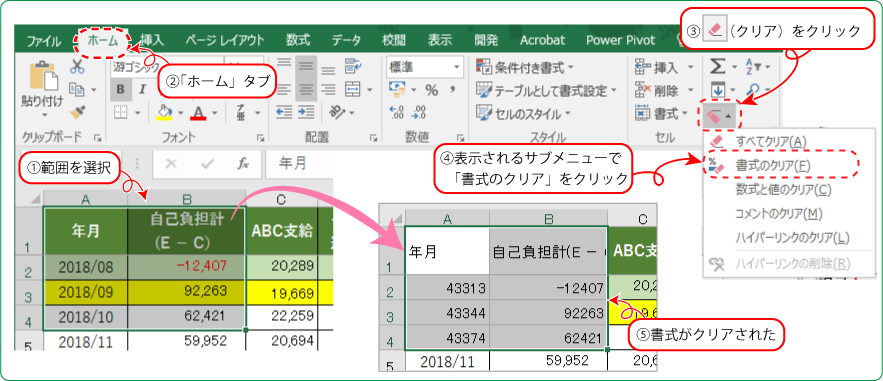The image size is (883, 381).
Task: Choose ハイパーリンクのクリア(L) menu item
Action: 790,238
